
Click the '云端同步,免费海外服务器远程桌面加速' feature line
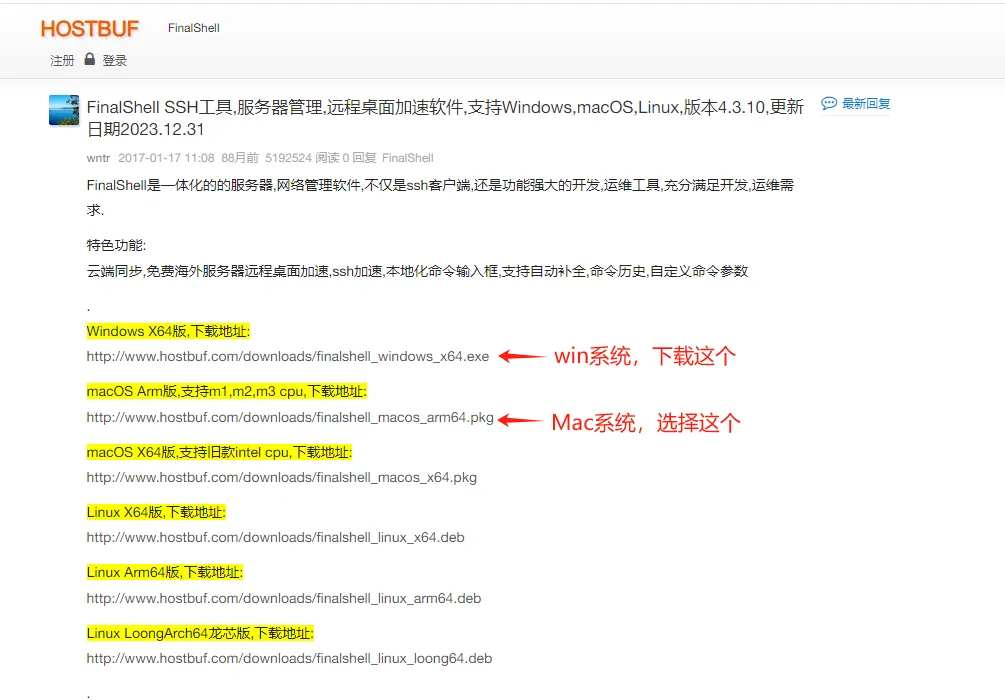coord(417,271)
